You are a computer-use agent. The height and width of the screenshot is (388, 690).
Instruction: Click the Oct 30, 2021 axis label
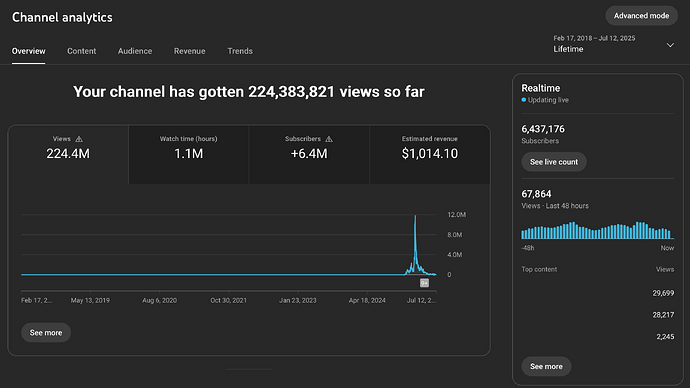point(228,300)
